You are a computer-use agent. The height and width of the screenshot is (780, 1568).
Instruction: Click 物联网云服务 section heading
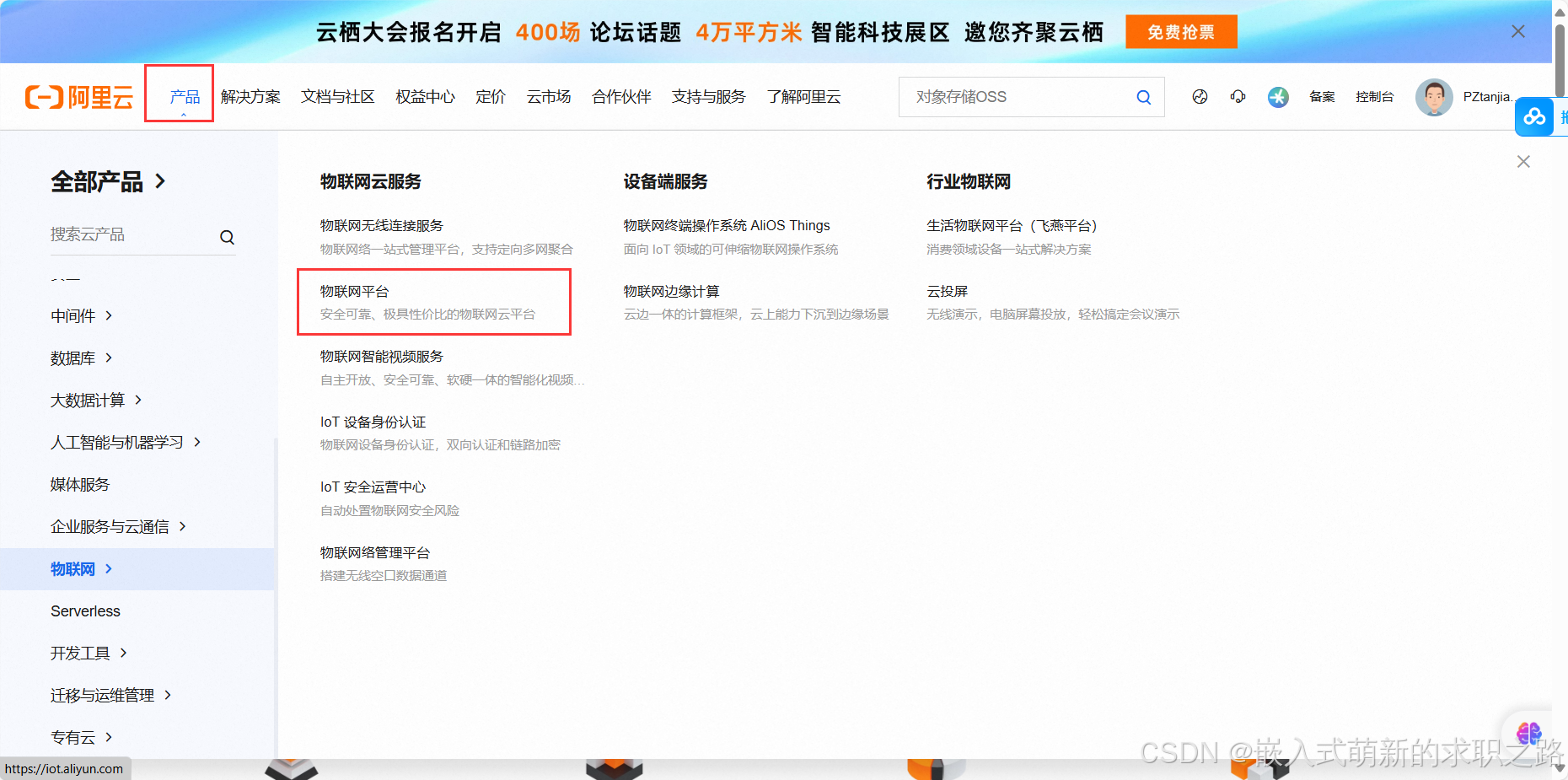[x=371, y=181]
